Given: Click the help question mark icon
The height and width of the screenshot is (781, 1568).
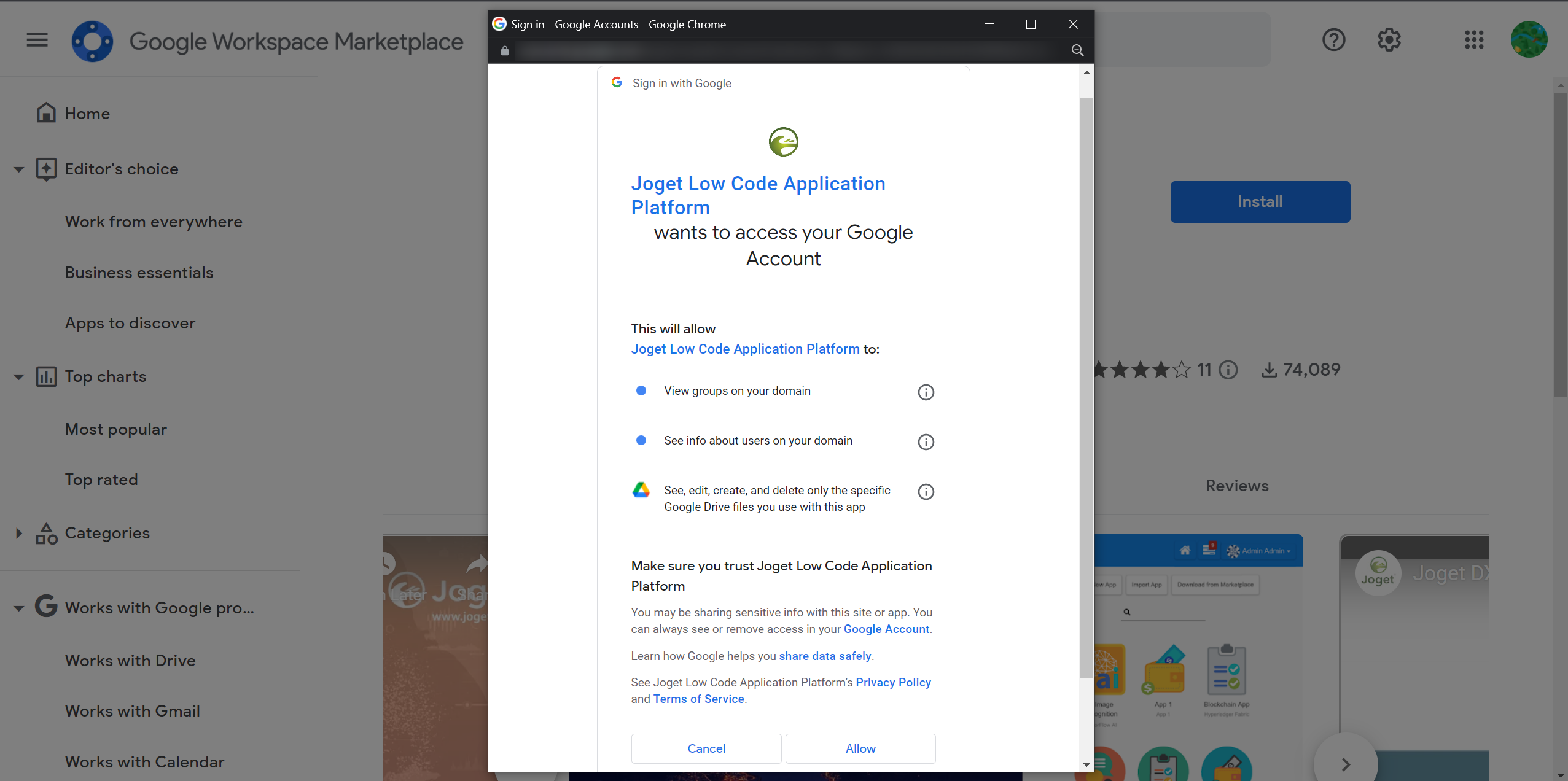Looking at the screenshot, I should 1333,41.
